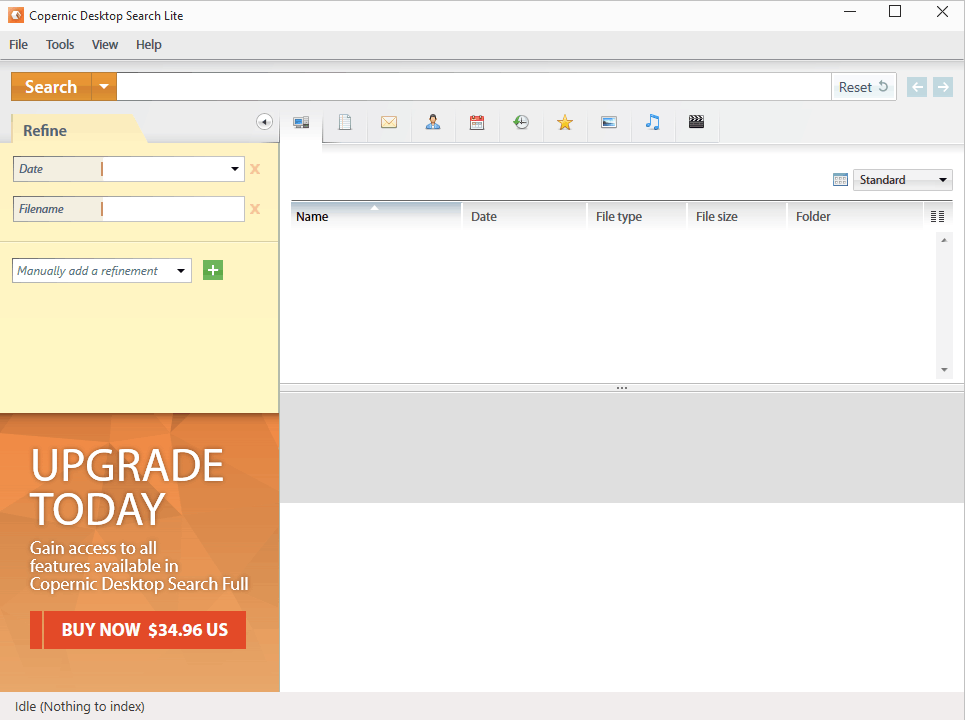Click the Copernic app icon in title bar
This screenshot has width=965, height=720.
tap(16, 15)
